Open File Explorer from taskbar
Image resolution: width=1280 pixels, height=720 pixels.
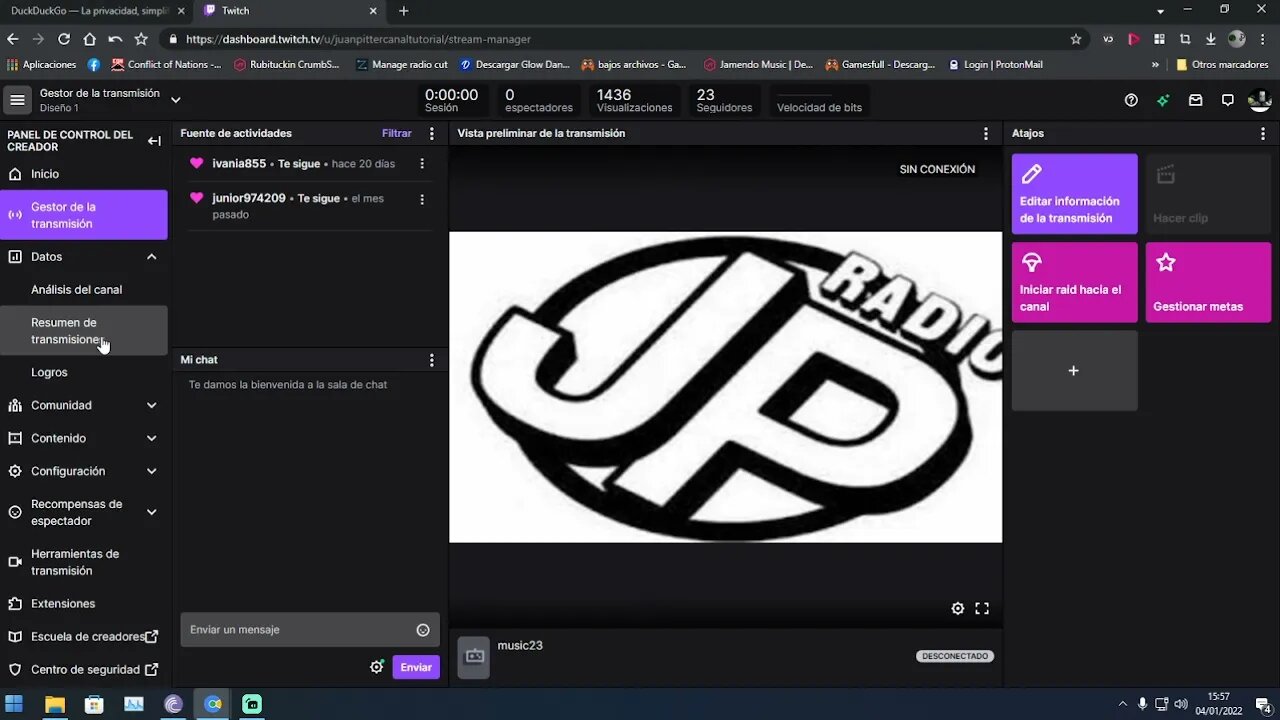(55, 704)
